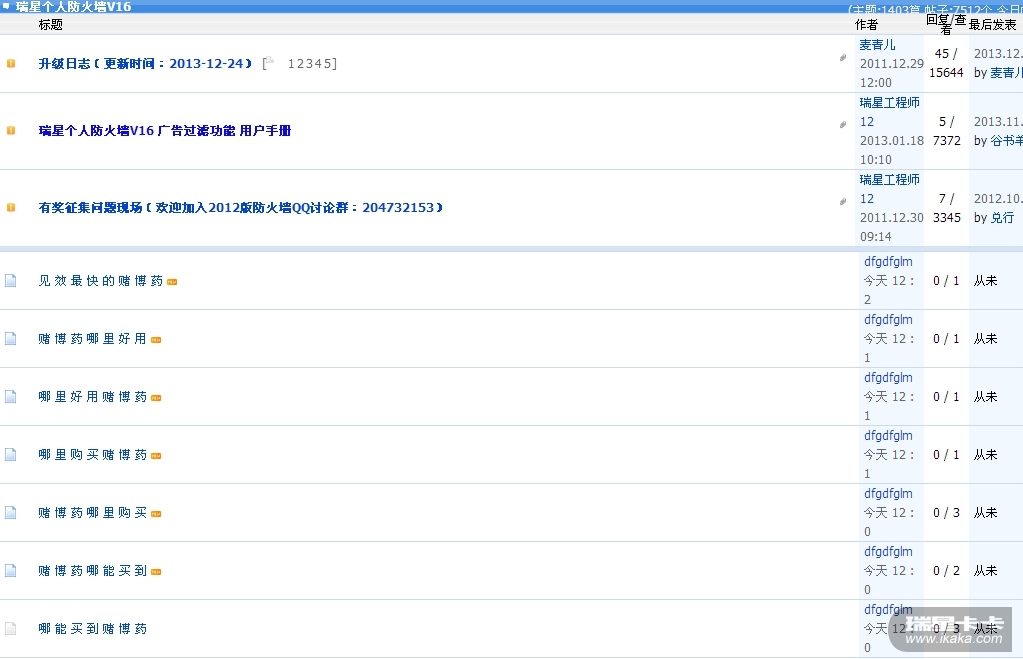Open the 升级日志(更新时间:2013-12-24) thread
The width and height of the screenshot is (1023, 659).
(x=145, y=63)
